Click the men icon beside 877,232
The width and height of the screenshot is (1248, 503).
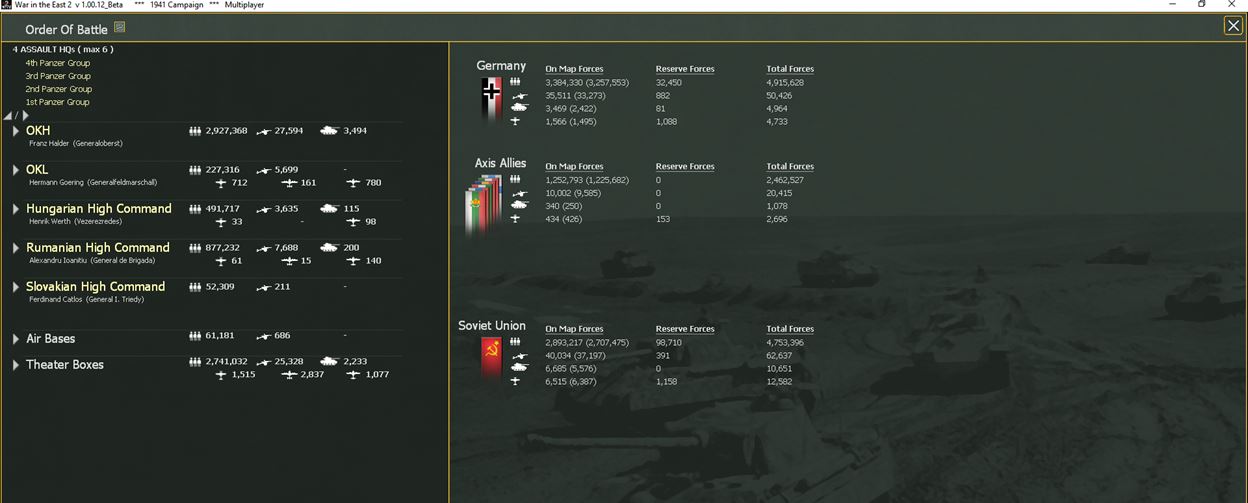tap(195, 248)
